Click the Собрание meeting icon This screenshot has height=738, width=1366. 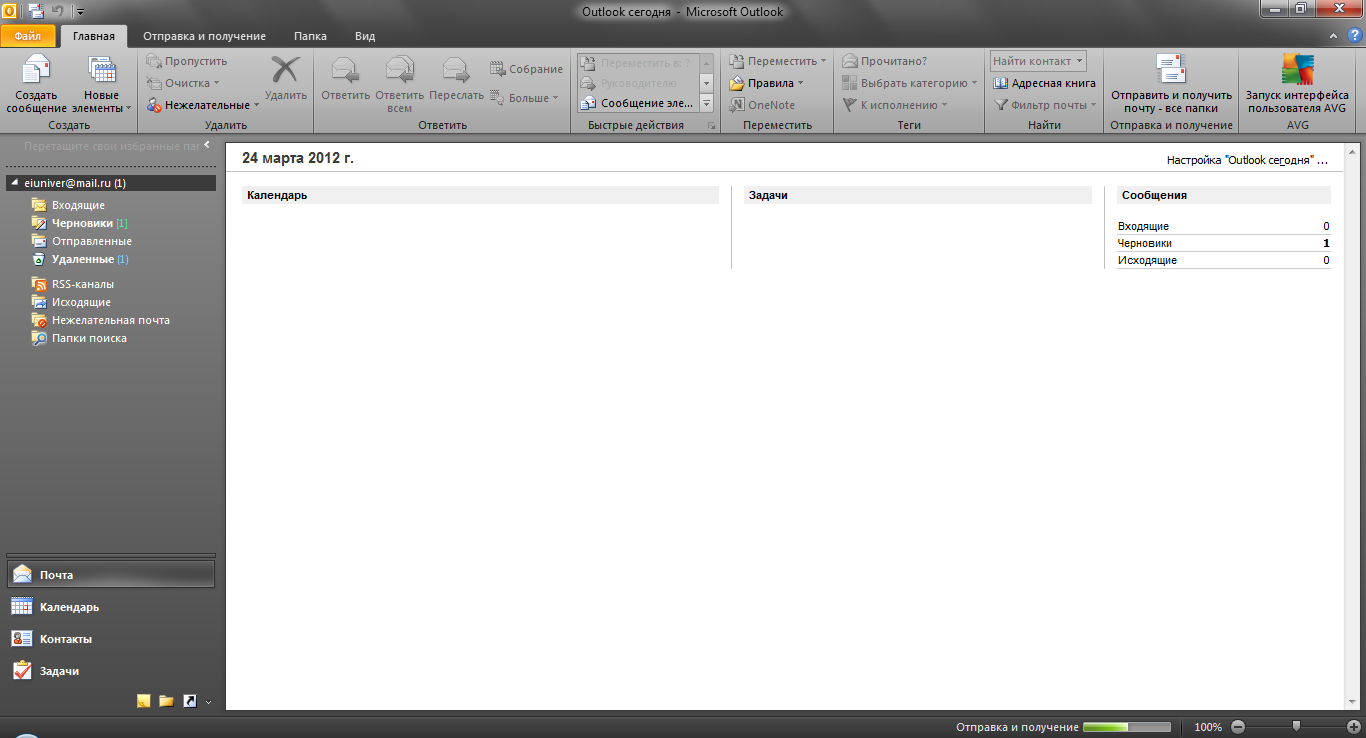click(x=526, y=69)
